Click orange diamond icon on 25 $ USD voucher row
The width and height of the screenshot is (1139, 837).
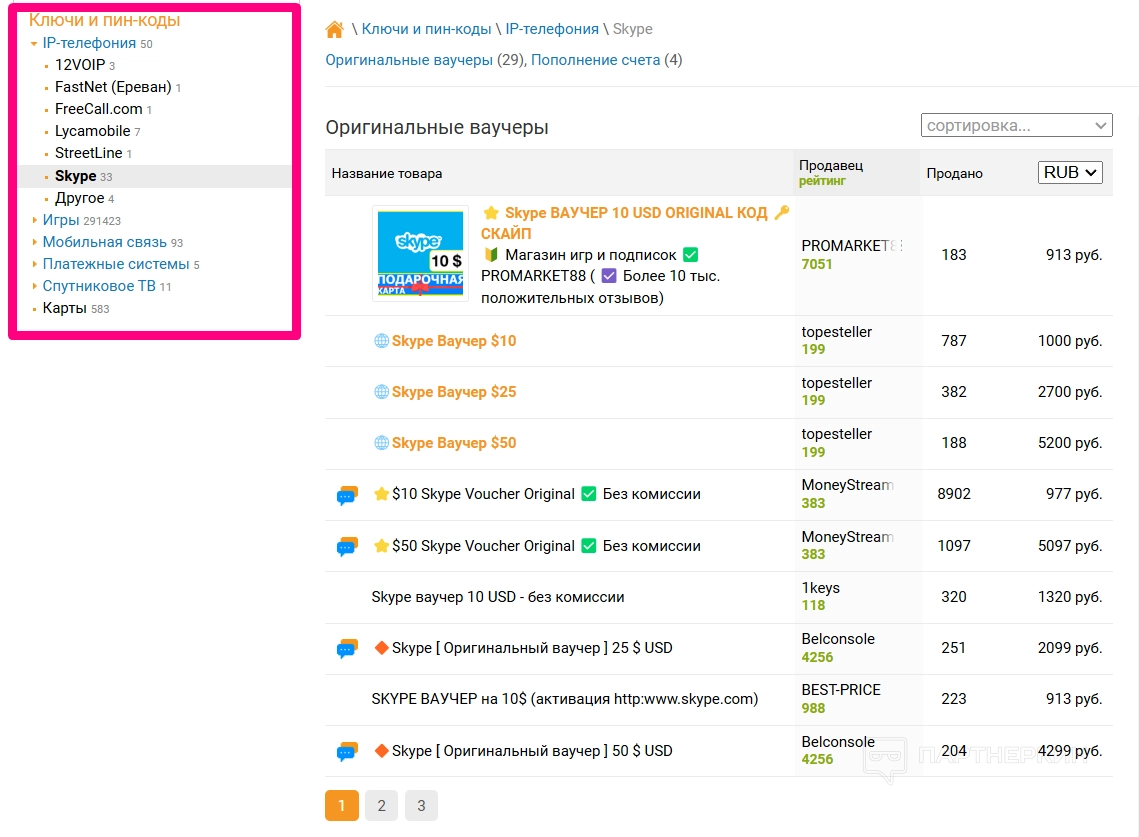coord(381,647)
